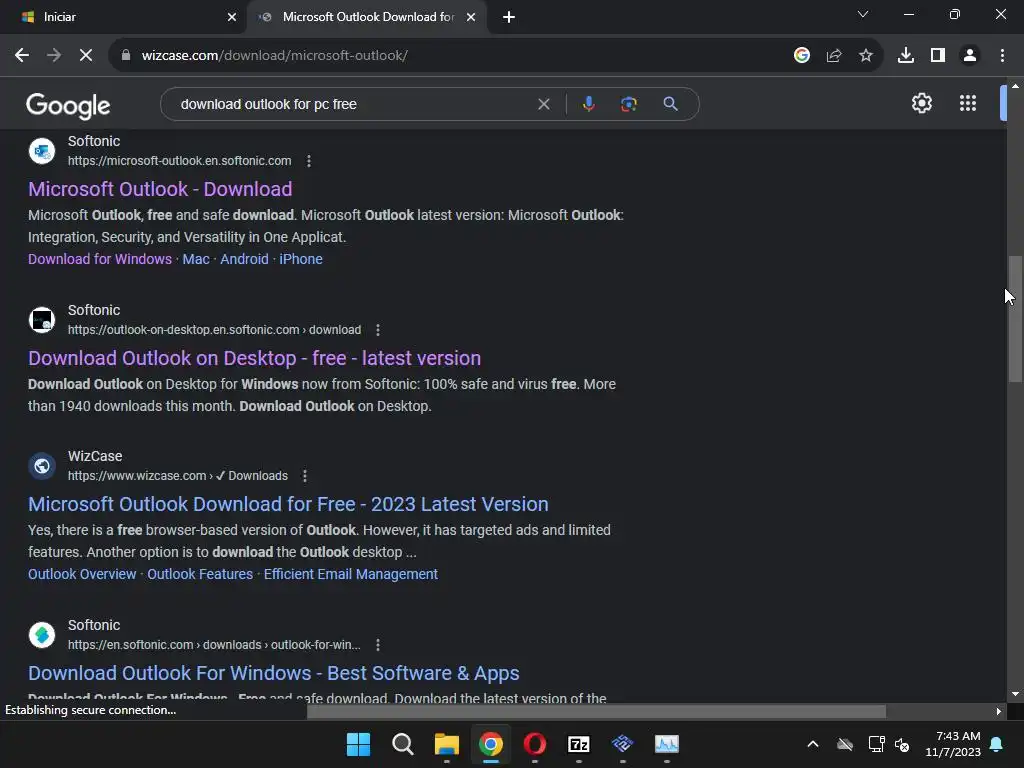The width and height of the screenshot is (1024, 768).
Task: Open Download for Windows sublink
Action: (x=100, y=259)
